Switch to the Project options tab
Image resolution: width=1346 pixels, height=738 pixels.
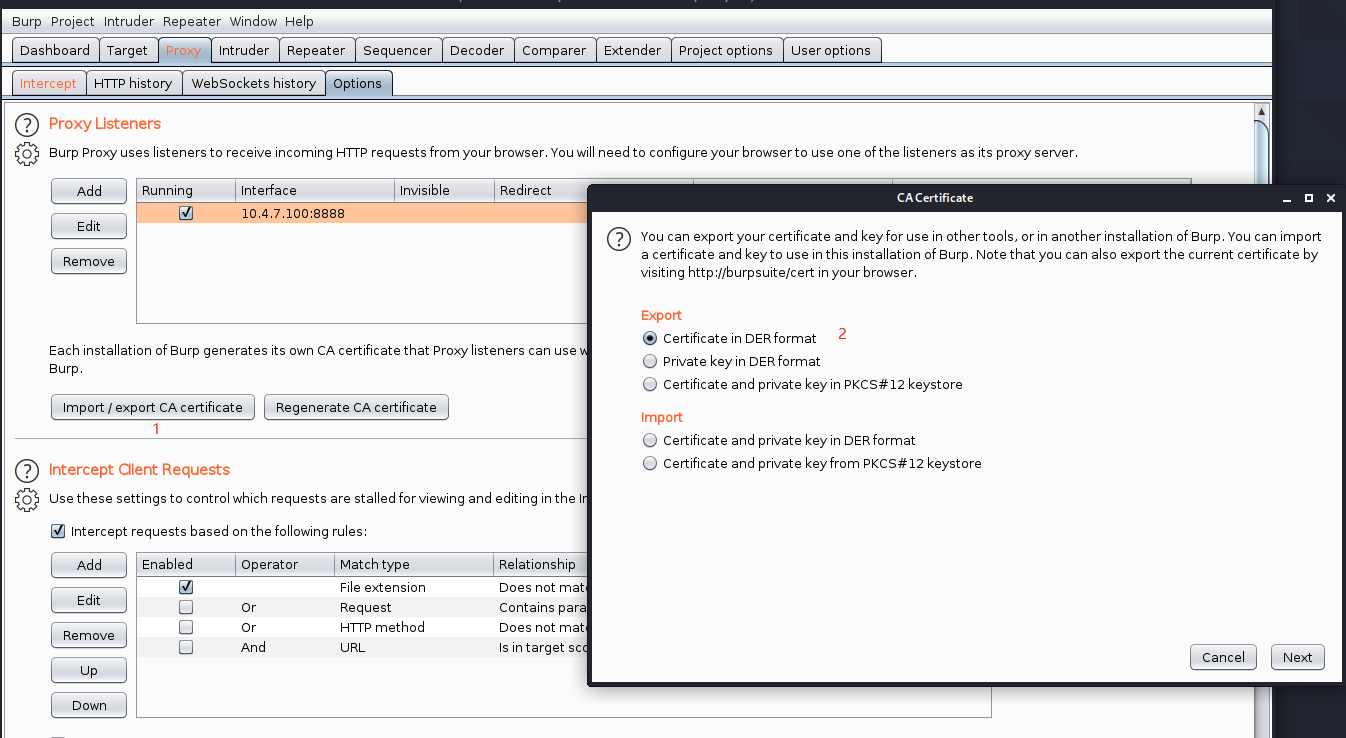(726, 50)
